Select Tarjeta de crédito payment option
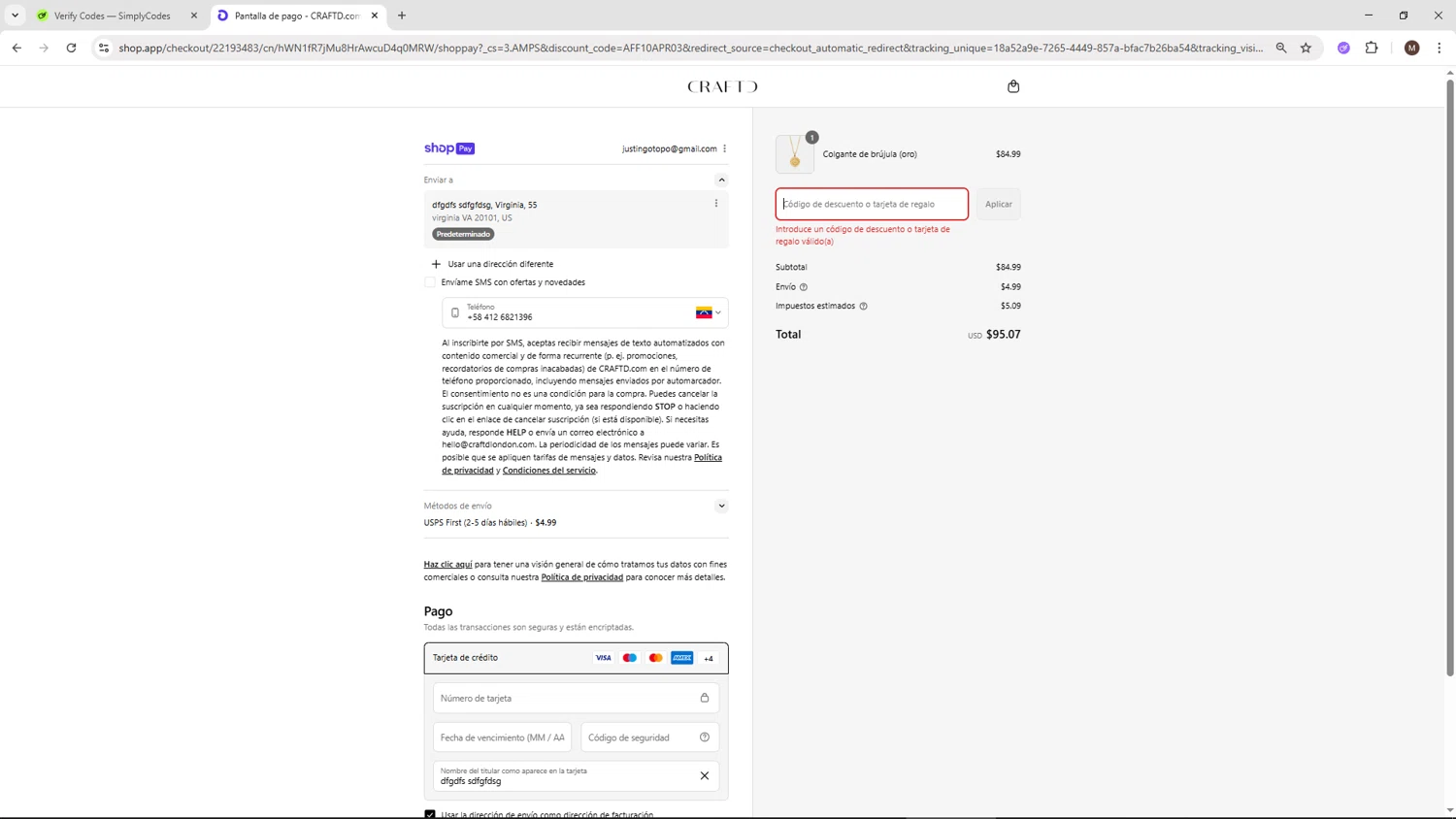This screenshot has width=1456, height=819. 577,658
